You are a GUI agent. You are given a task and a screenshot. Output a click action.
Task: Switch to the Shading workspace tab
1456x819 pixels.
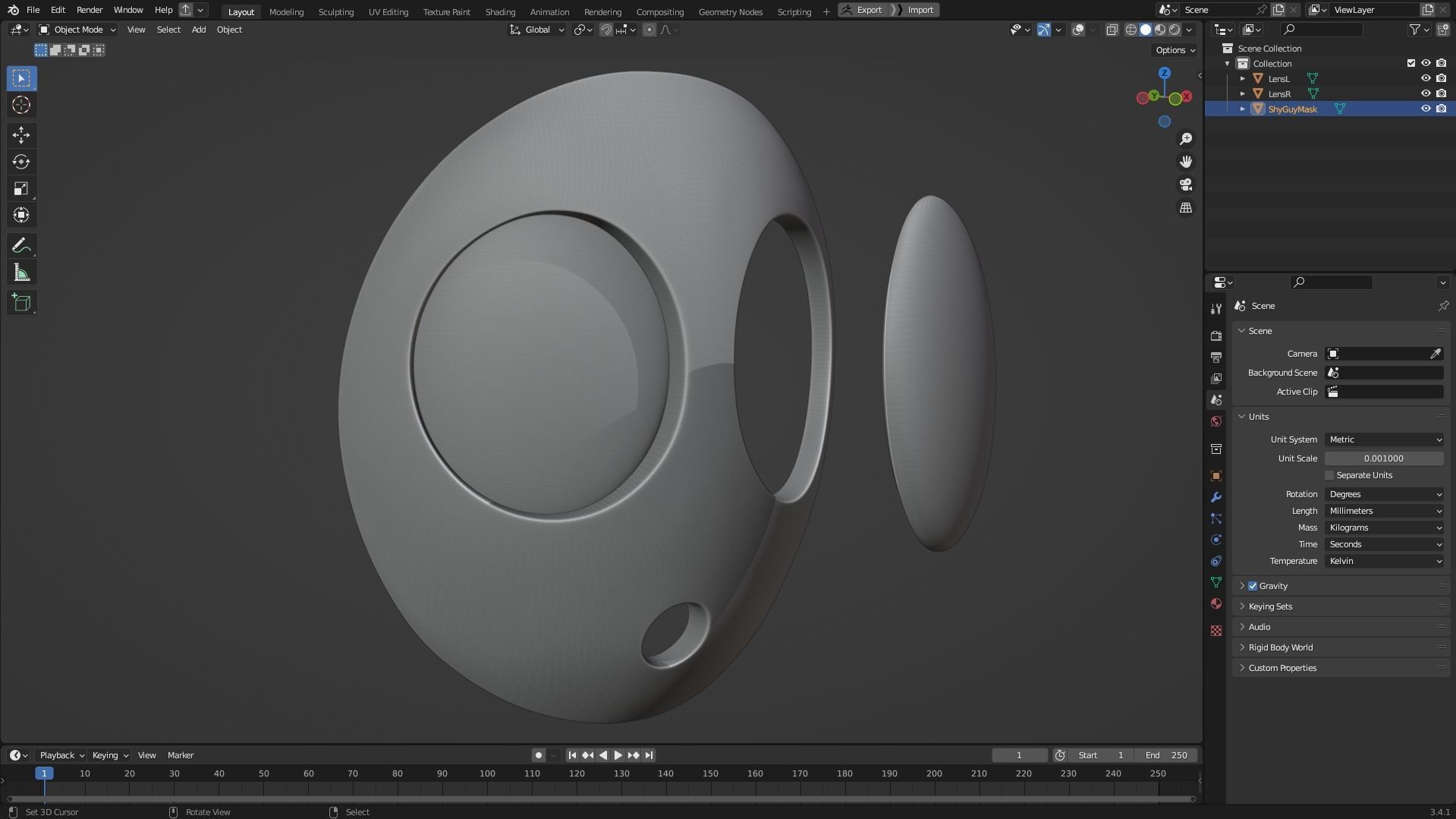point(500,11)
